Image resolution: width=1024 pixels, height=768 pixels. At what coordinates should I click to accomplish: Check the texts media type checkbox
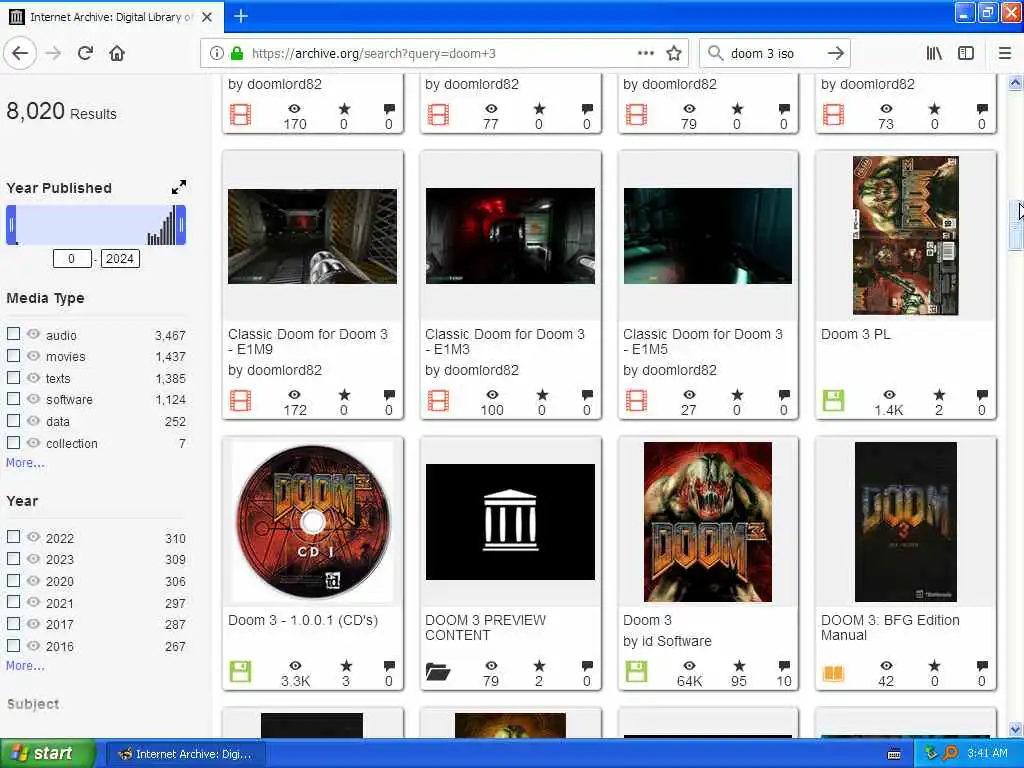click(x=13, y=377)
